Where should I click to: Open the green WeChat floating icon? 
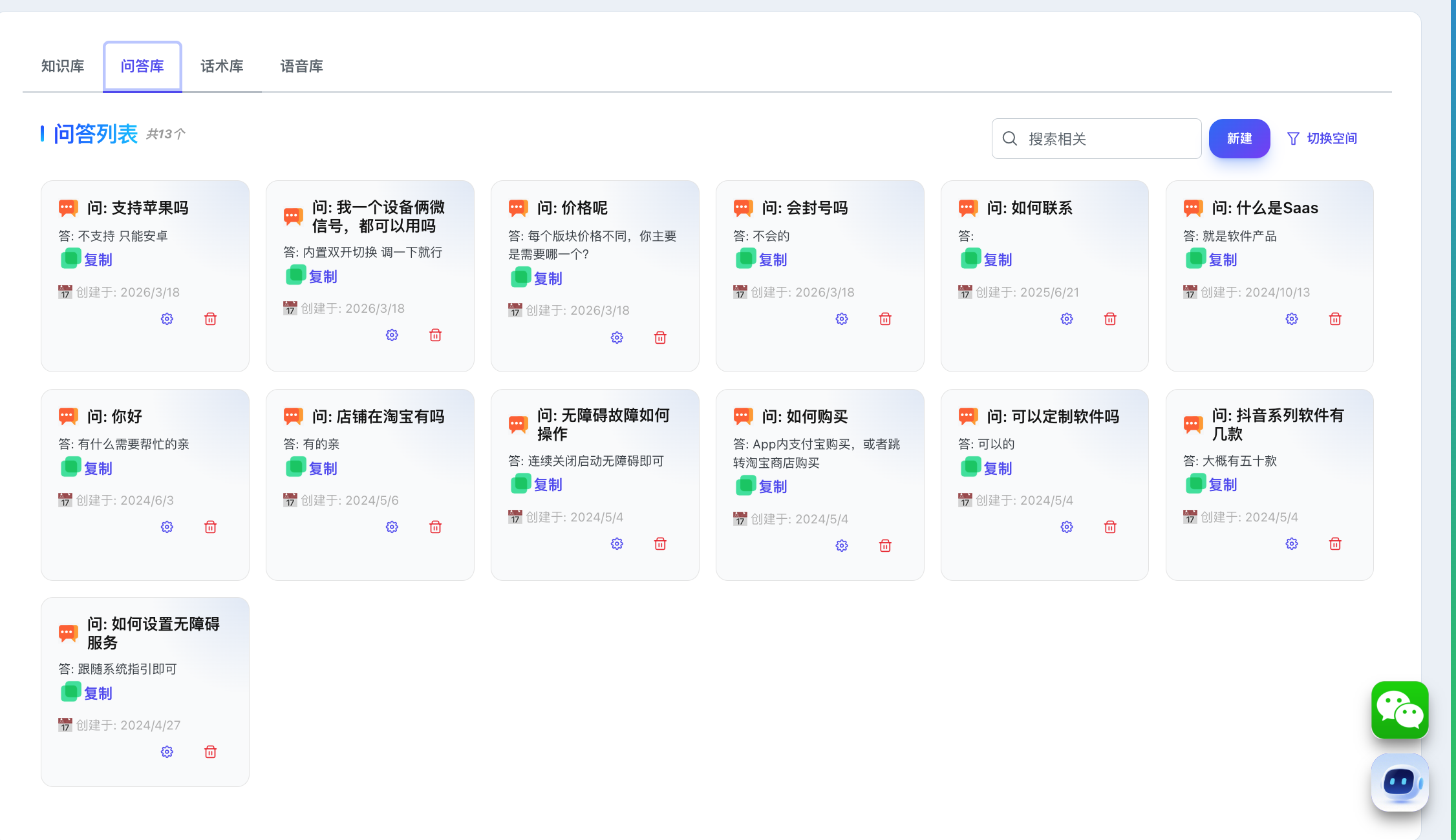(x=1400, y=709)
